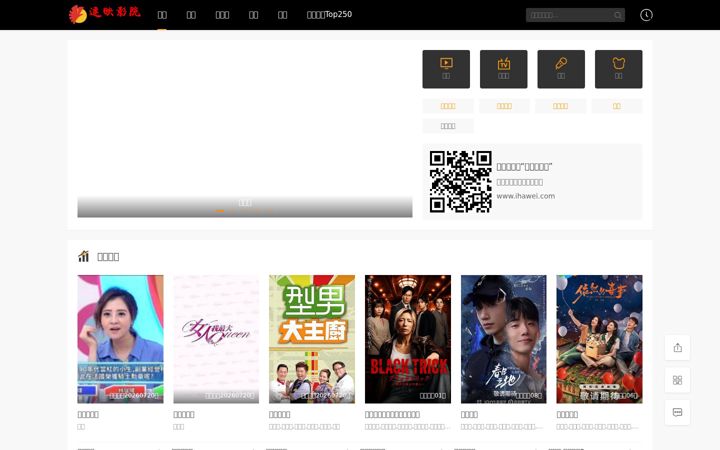Screen dimensions: 720x450
Task: Open the clock watch-history icon
Action: 646,15
